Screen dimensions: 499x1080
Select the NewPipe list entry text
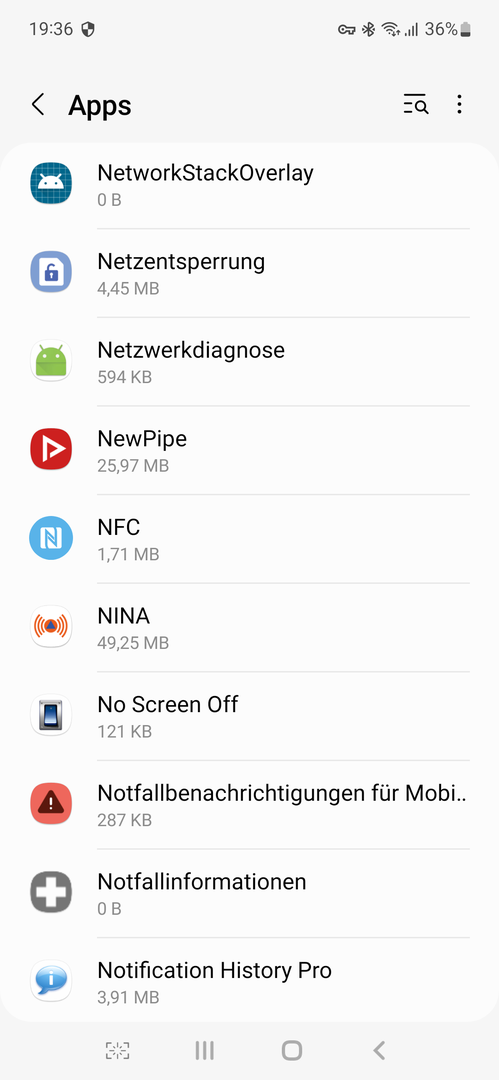click(x=142, y=439)
